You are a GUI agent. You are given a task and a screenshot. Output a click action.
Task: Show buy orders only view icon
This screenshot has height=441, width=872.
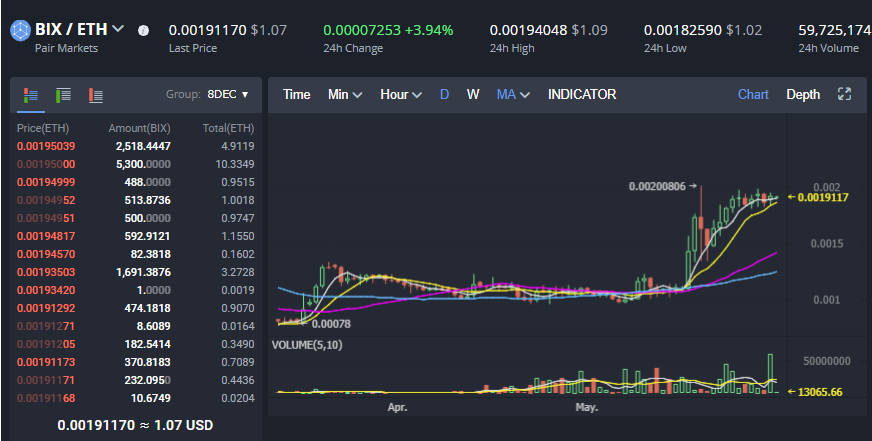63,95
